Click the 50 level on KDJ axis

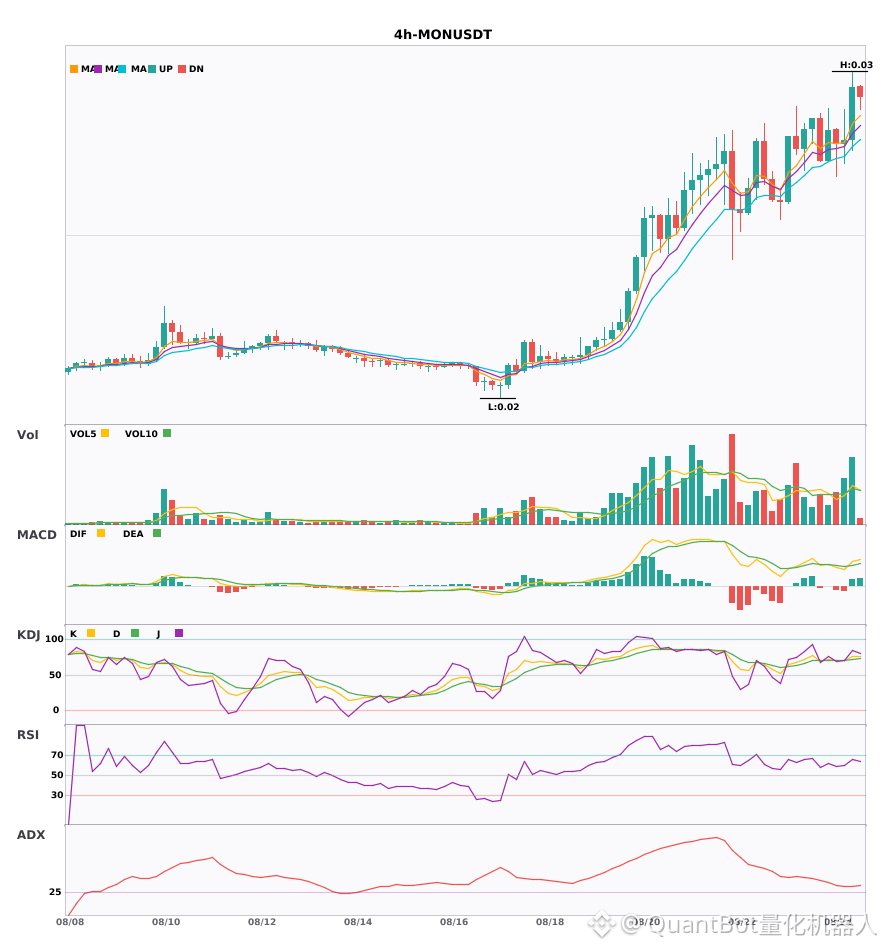[x=55, y=675]
